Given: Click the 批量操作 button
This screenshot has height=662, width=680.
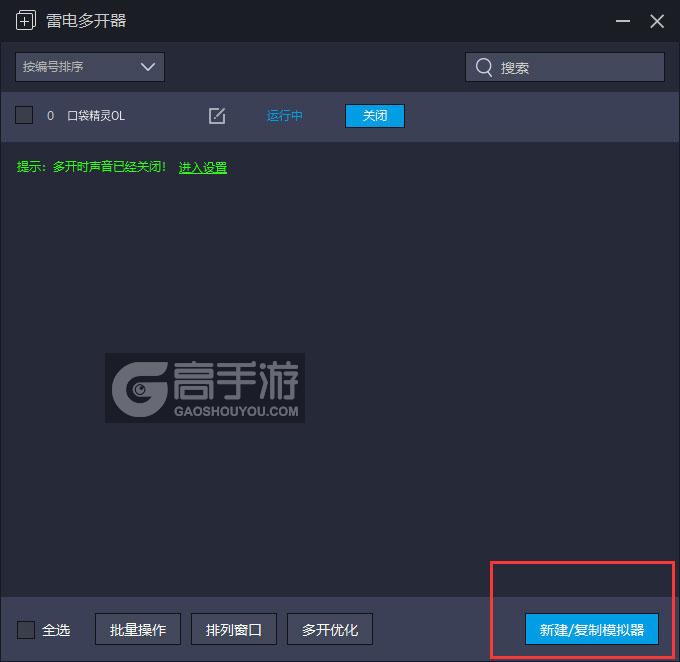Looking at the screenshot, I should [138, 629].
